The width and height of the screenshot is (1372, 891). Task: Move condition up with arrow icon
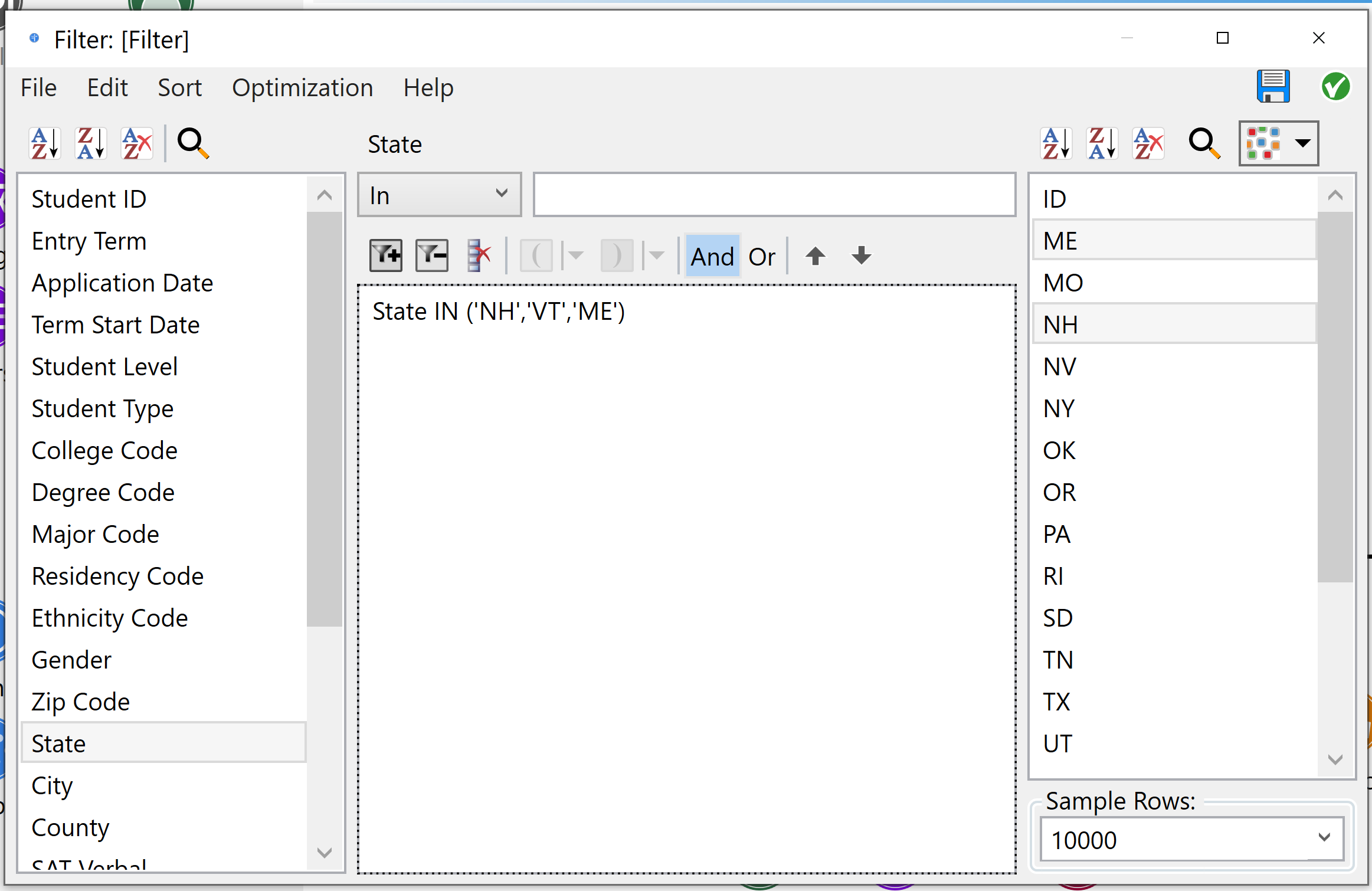[x=815, y=256]
